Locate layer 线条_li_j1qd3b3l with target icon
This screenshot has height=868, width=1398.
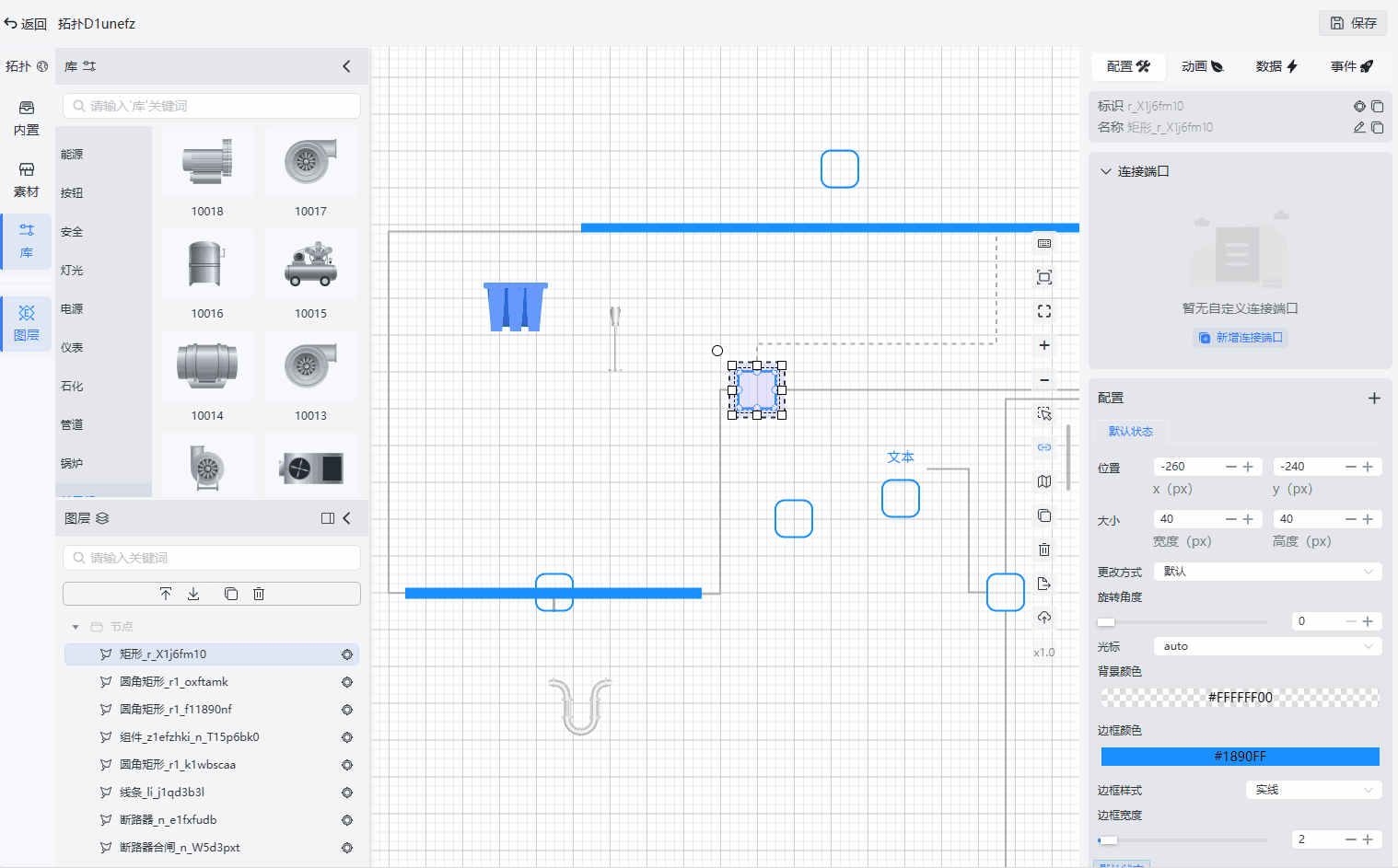(x=347, y=793)
